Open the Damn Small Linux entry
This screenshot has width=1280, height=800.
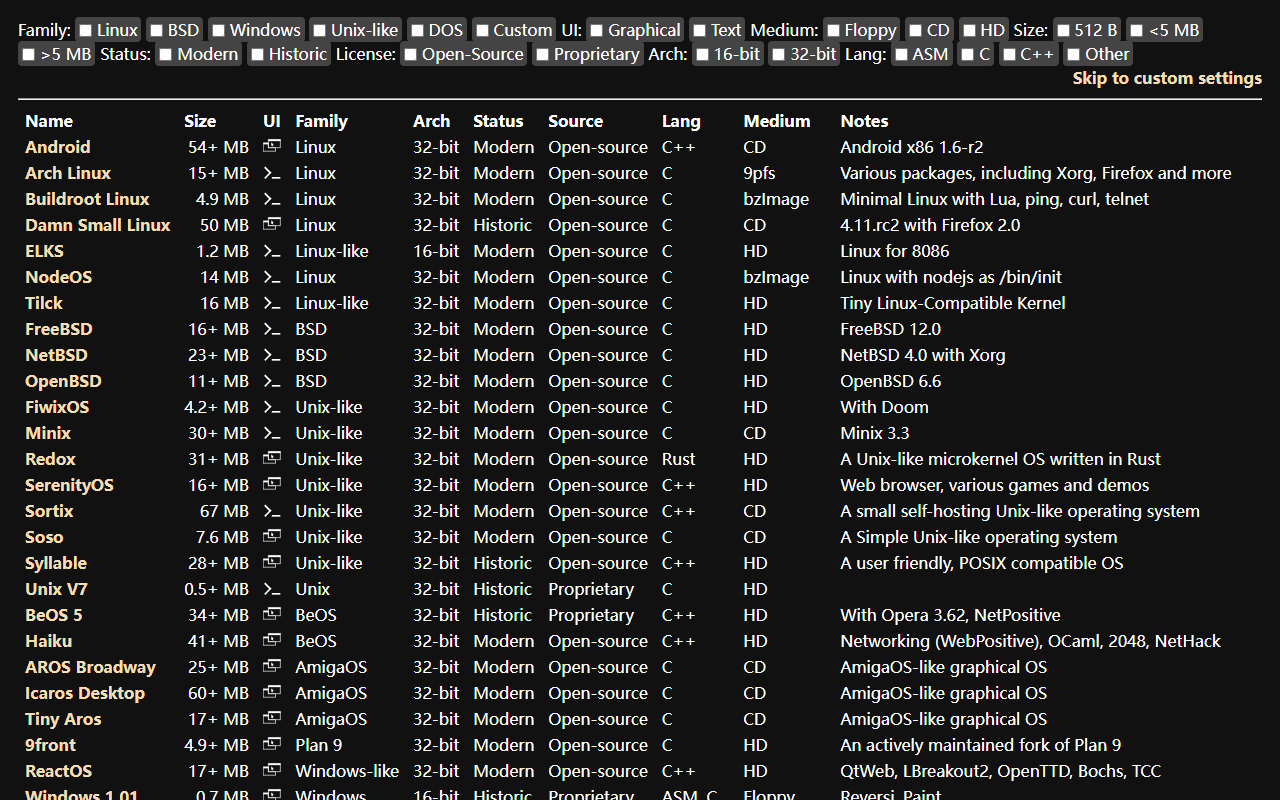tap(98, 225)
